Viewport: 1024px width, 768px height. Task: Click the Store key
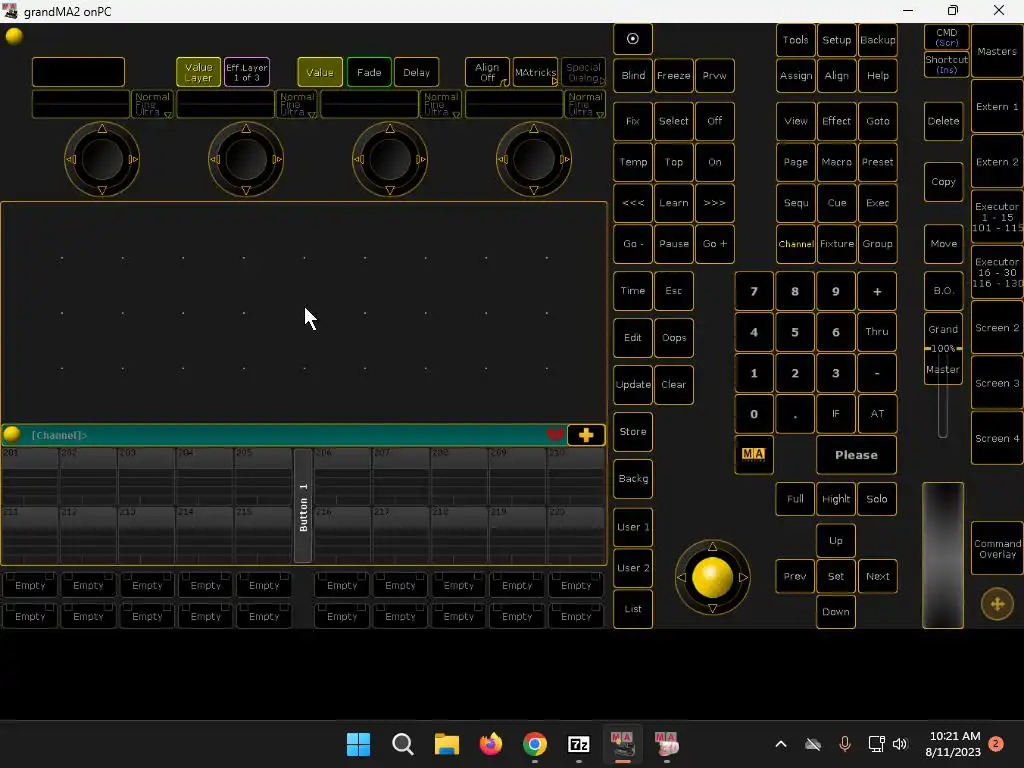632,432
